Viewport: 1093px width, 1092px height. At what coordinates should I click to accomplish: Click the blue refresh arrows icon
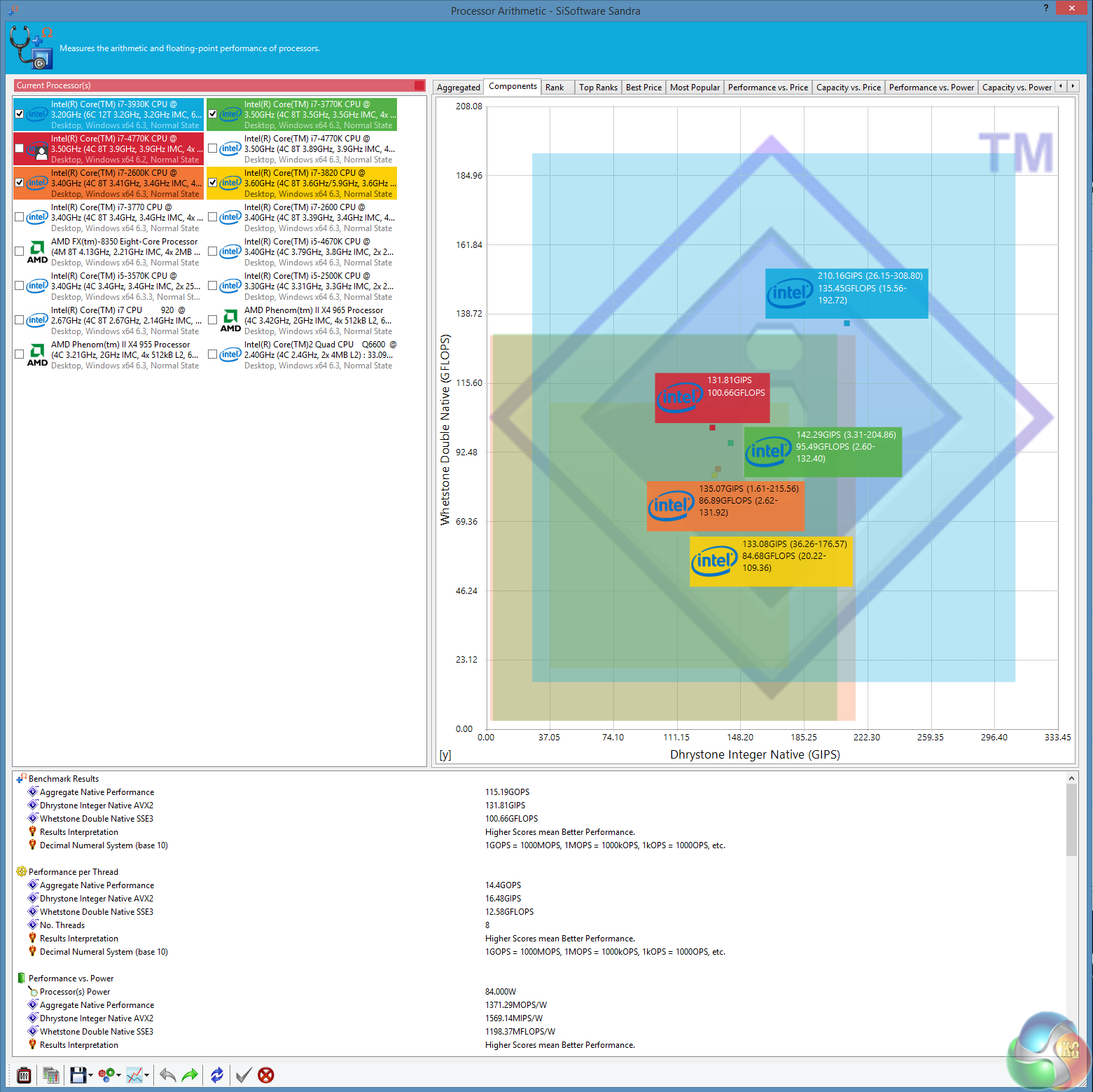(x=217, y=1074)
